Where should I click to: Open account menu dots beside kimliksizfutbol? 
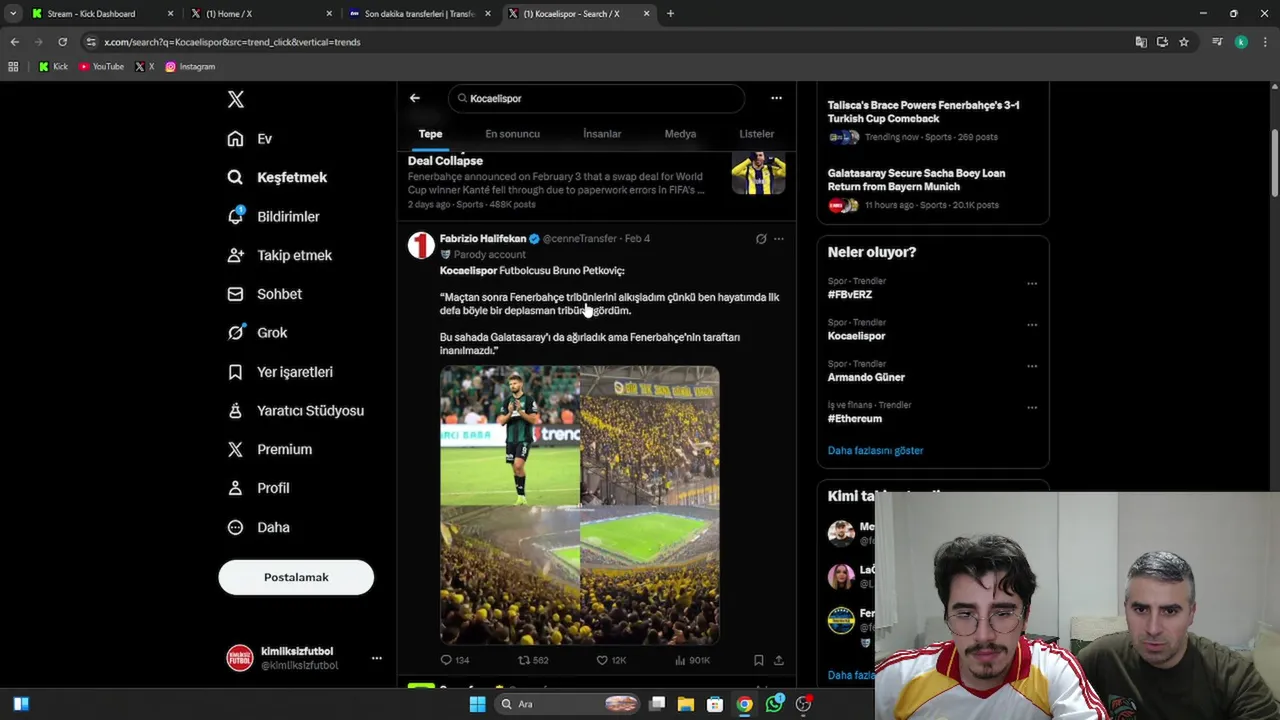coord(377,658)
